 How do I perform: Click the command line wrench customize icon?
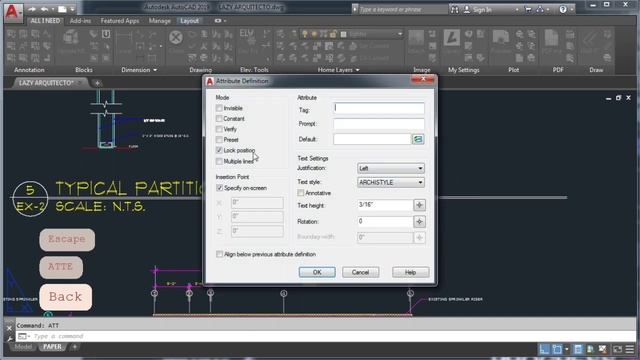click(x=9, y=338)
